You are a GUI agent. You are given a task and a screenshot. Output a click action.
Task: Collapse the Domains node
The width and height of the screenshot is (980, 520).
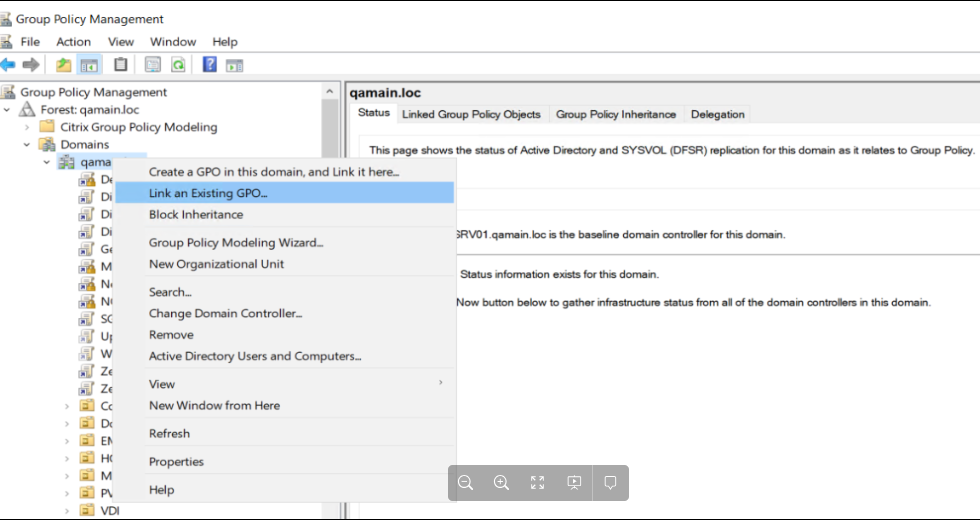click(x=27, y=144)
